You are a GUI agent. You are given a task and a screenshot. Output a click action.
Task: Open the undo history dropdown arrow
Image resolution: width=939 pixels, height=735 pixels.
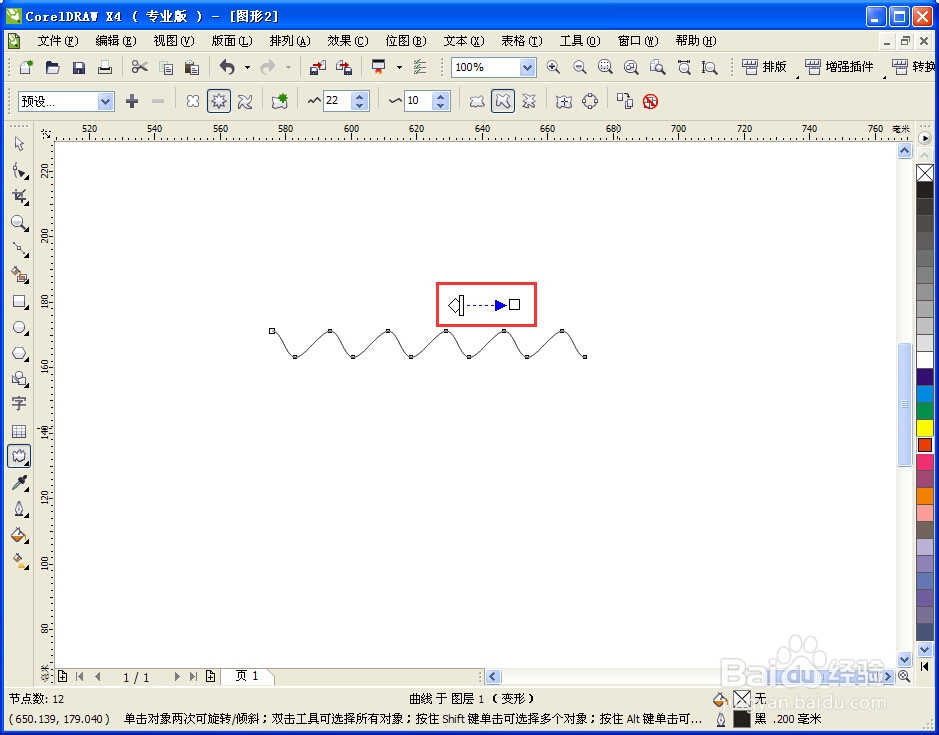pyautogui.click(x=247, y=68)
